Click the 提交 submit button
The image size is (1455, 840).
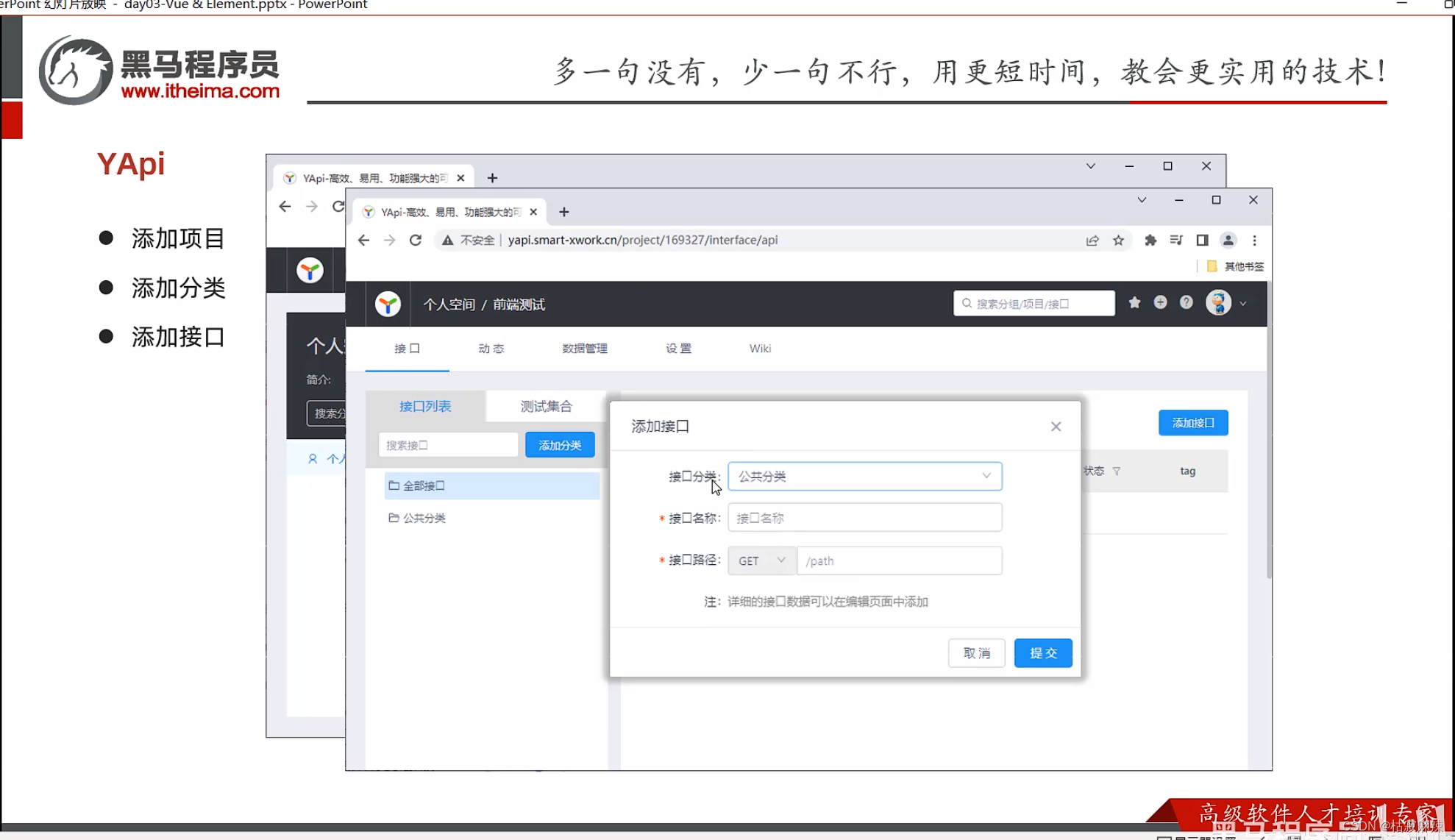point(1042,652)
